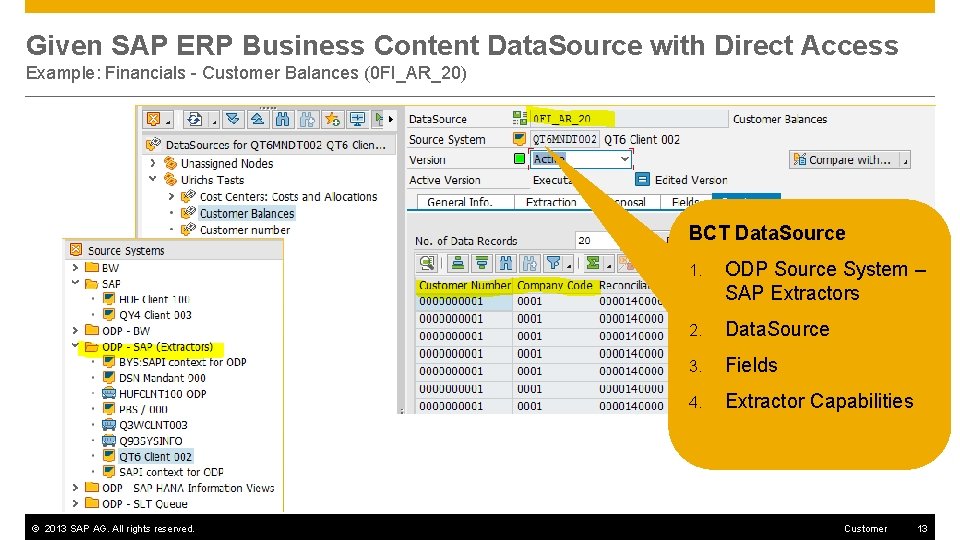Expand the Unassigned Nodes tree node
Viewport: 960px width, 540px height.
[153, 163]
